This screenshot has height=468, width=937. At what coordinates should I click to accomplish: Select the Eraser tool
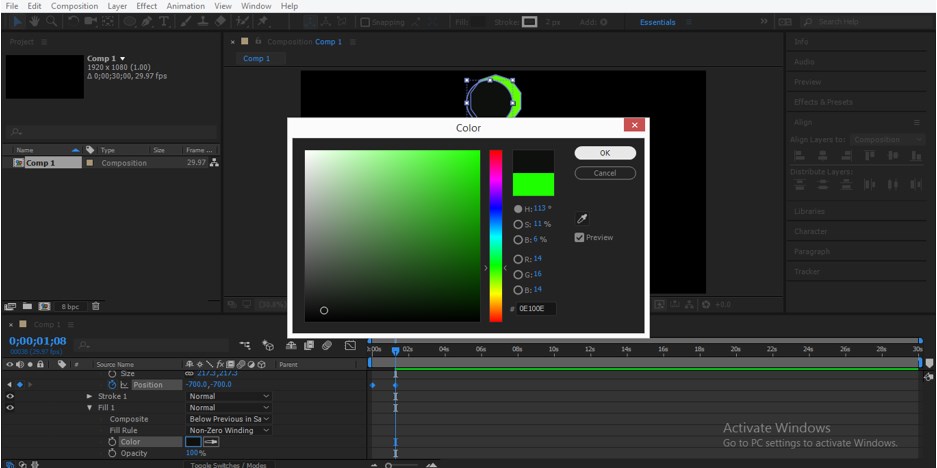pos(219,22)
